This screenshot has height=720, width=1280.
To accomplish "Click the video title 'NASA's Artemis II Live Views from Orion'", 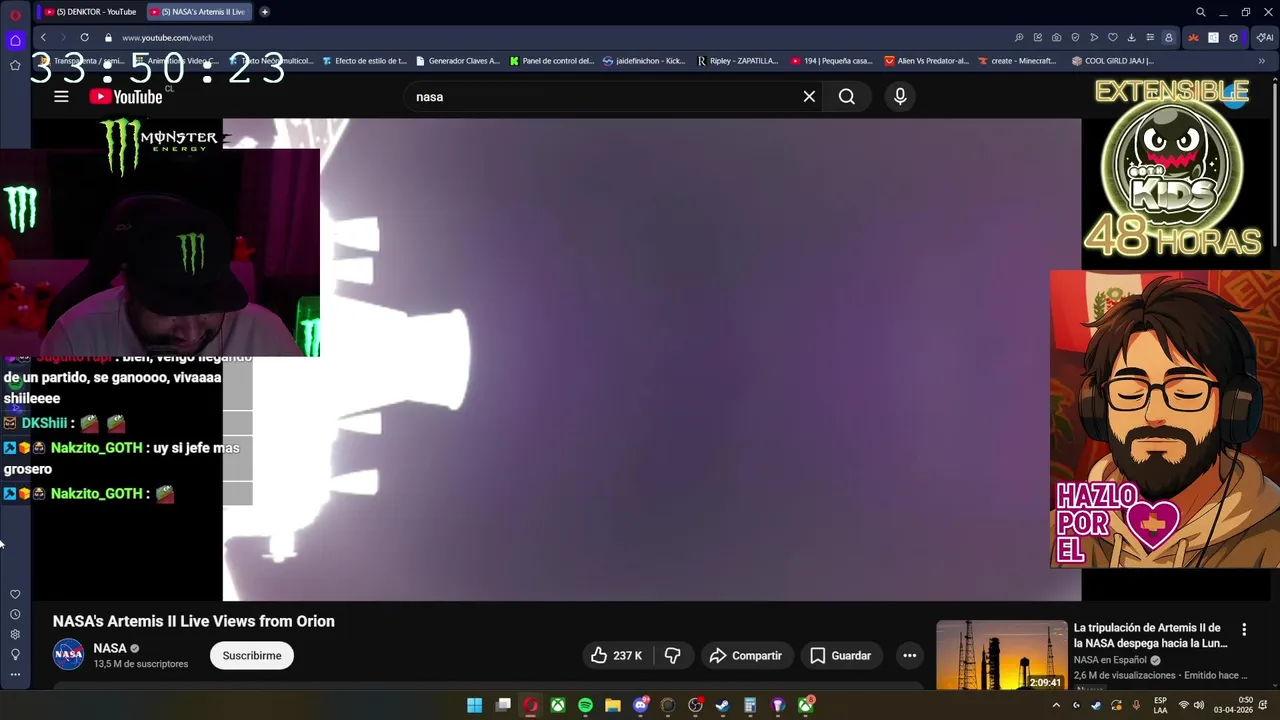I will click(194, 621).
